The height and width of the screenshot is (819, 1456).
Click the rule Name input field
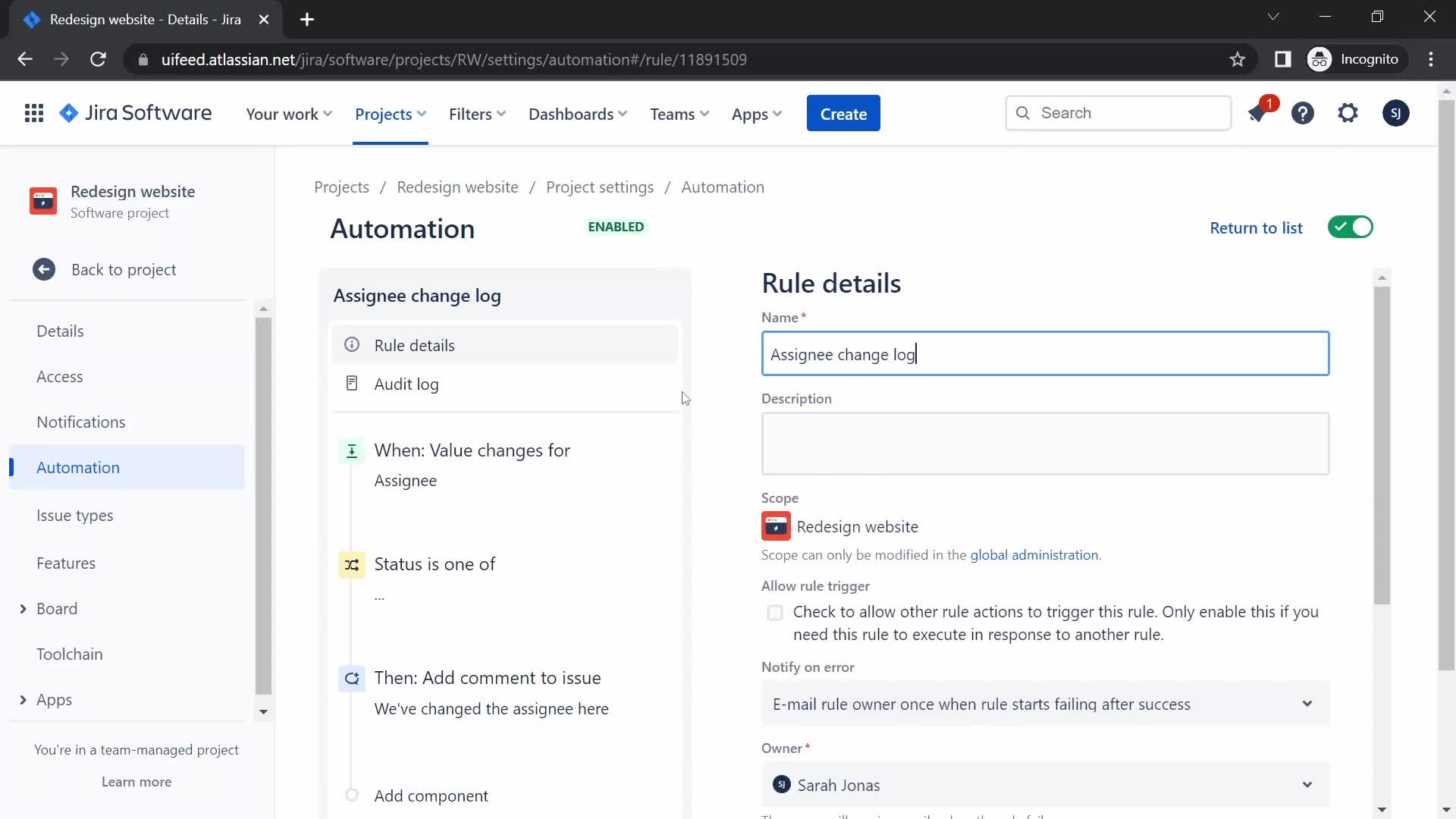click(1045, 354)
